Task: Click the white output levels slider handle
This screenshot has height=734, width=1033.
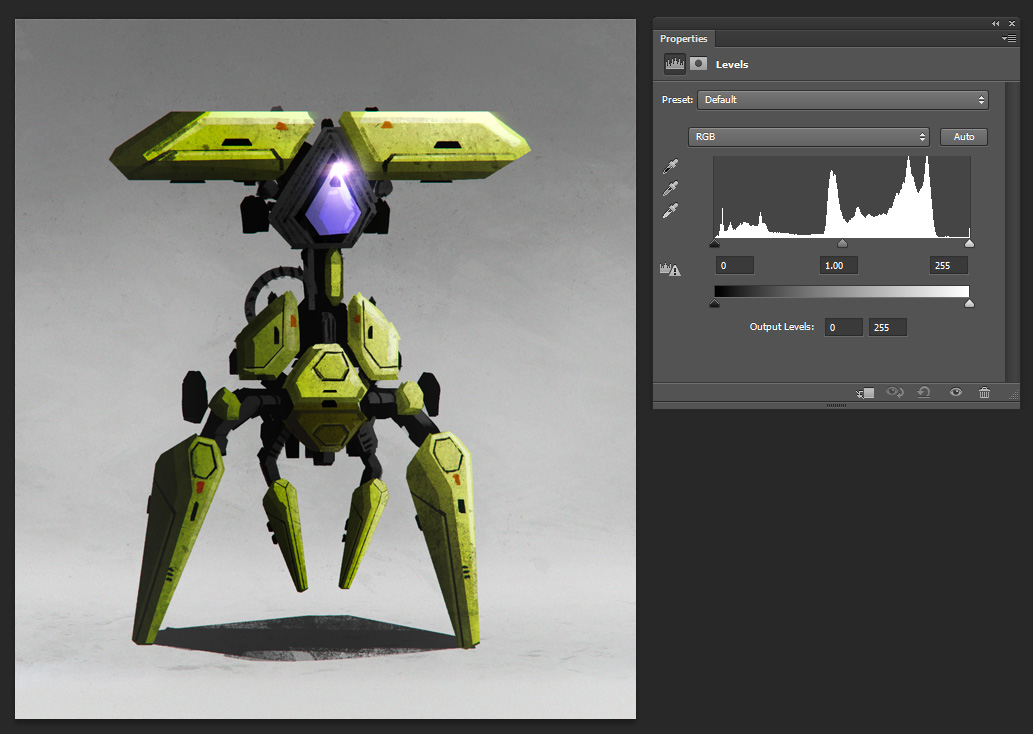Action: pyautogui.click(x=969, y=303)
